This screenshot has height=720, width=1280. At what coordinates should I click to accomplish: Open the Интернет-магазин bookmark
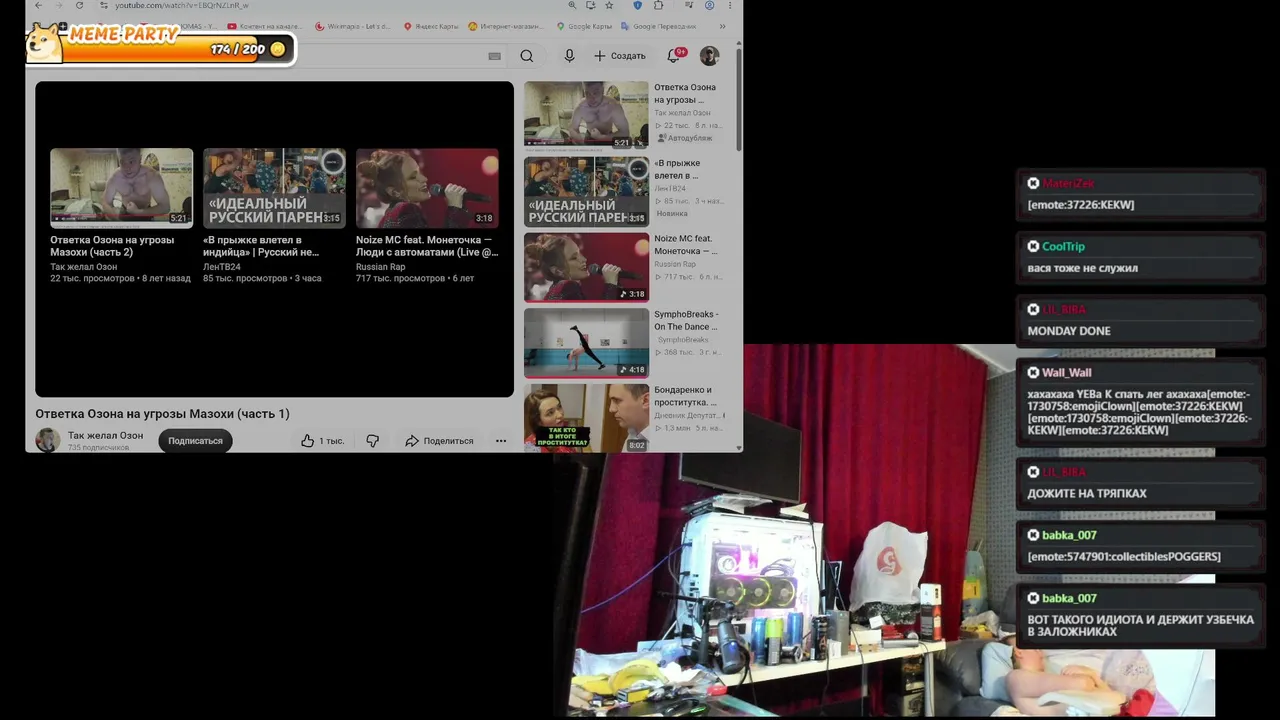pyautogui.click(x=507, y=26)
